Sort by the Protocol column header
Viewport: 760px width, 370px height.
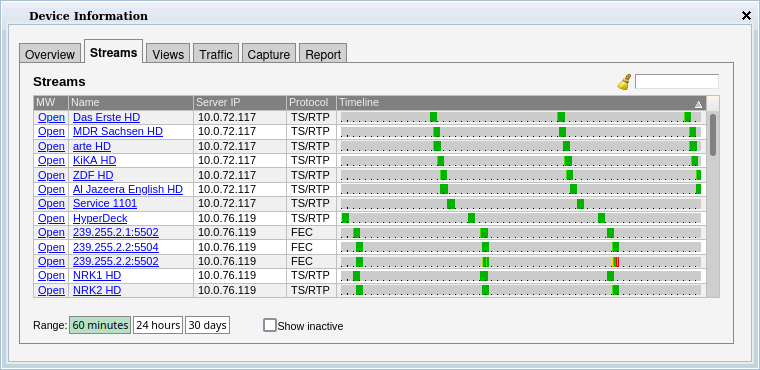(311, 103)
